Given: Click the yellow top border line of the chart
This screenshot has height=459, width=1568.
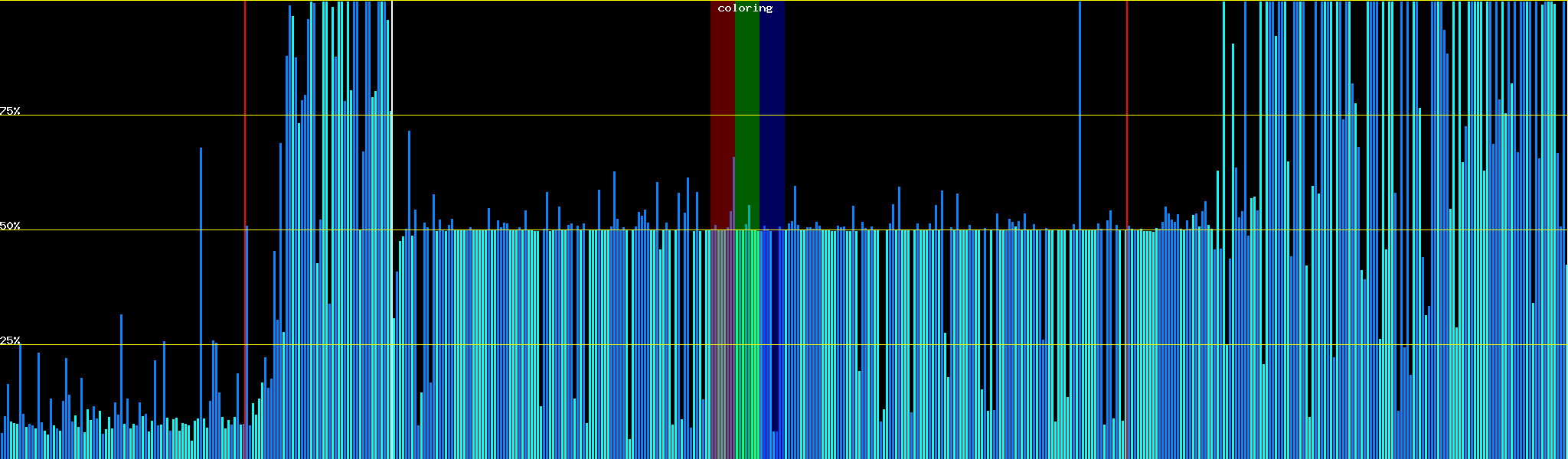Looking at the screenshot, I should click(536, 1).
